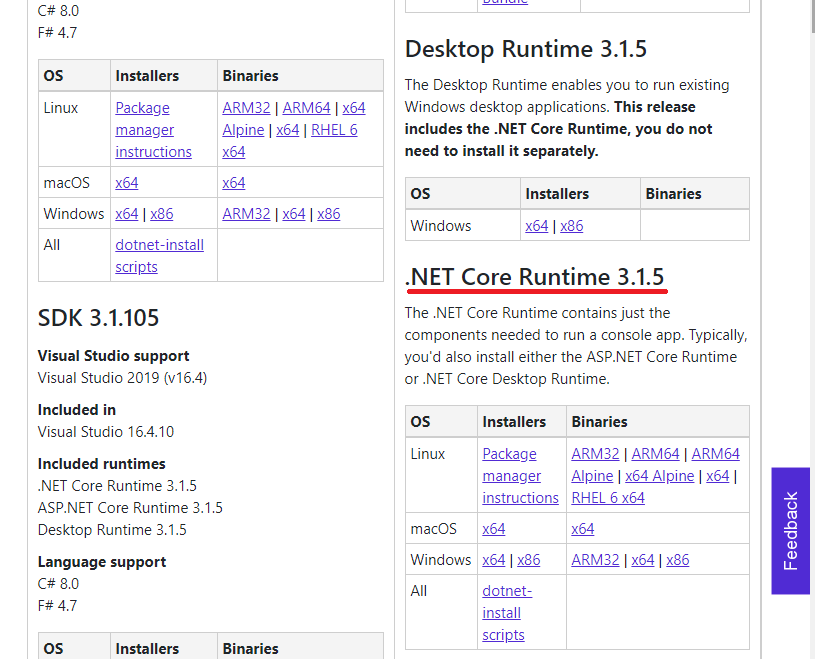Download macOS x64 binary under .NET Core Runtime 3.1.5
This screenshot has height=659, width=815.
[583, 529]
